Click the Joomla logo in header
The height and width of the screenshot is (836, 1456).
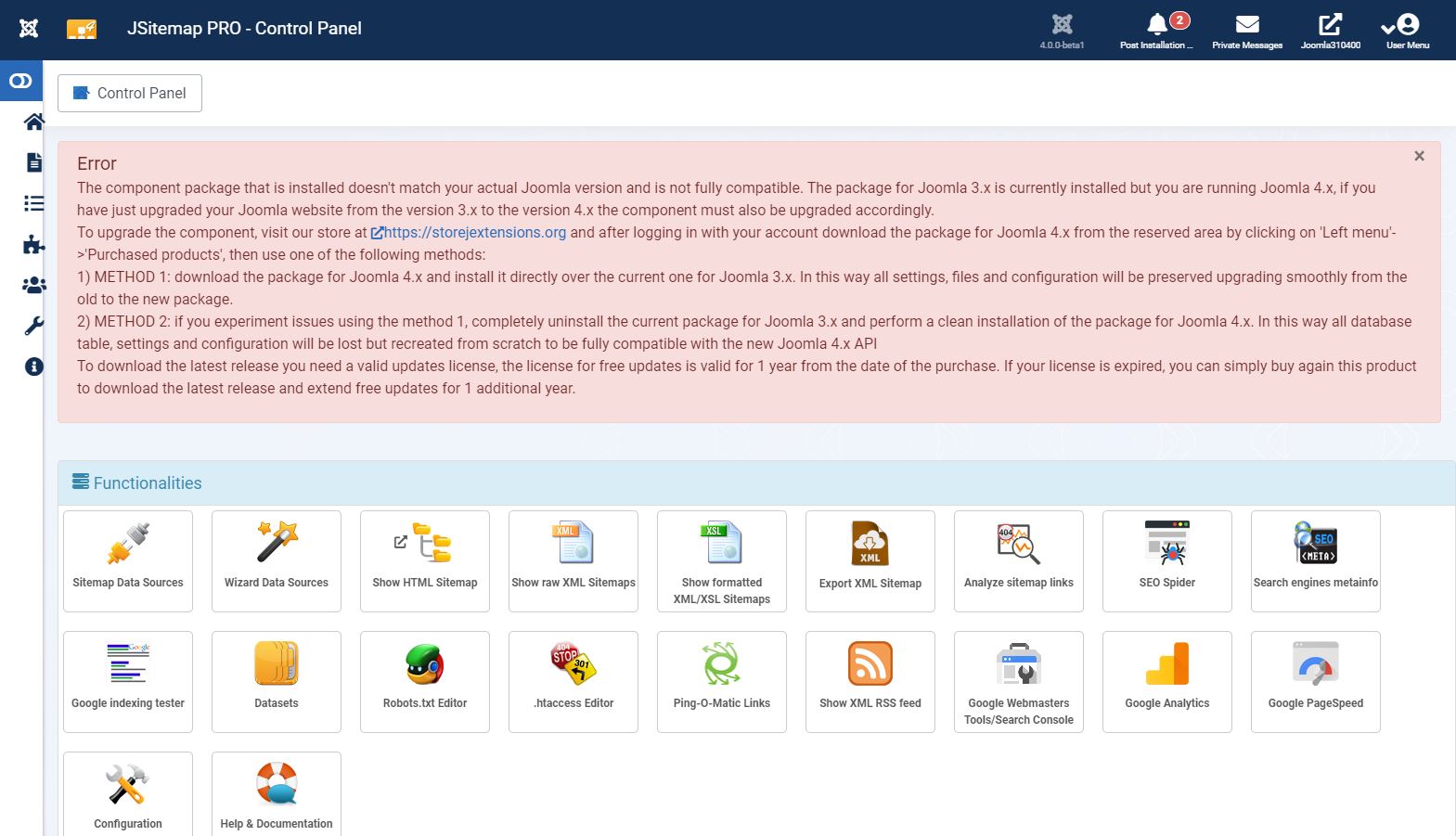[x=29, y=29]
